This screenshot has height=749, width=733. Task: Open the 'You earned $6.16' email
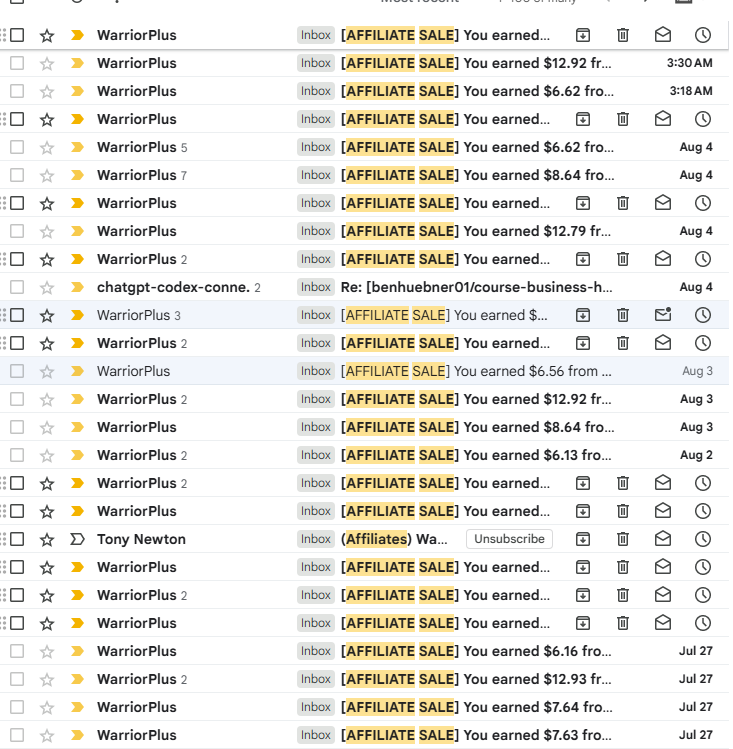point(476,651)
